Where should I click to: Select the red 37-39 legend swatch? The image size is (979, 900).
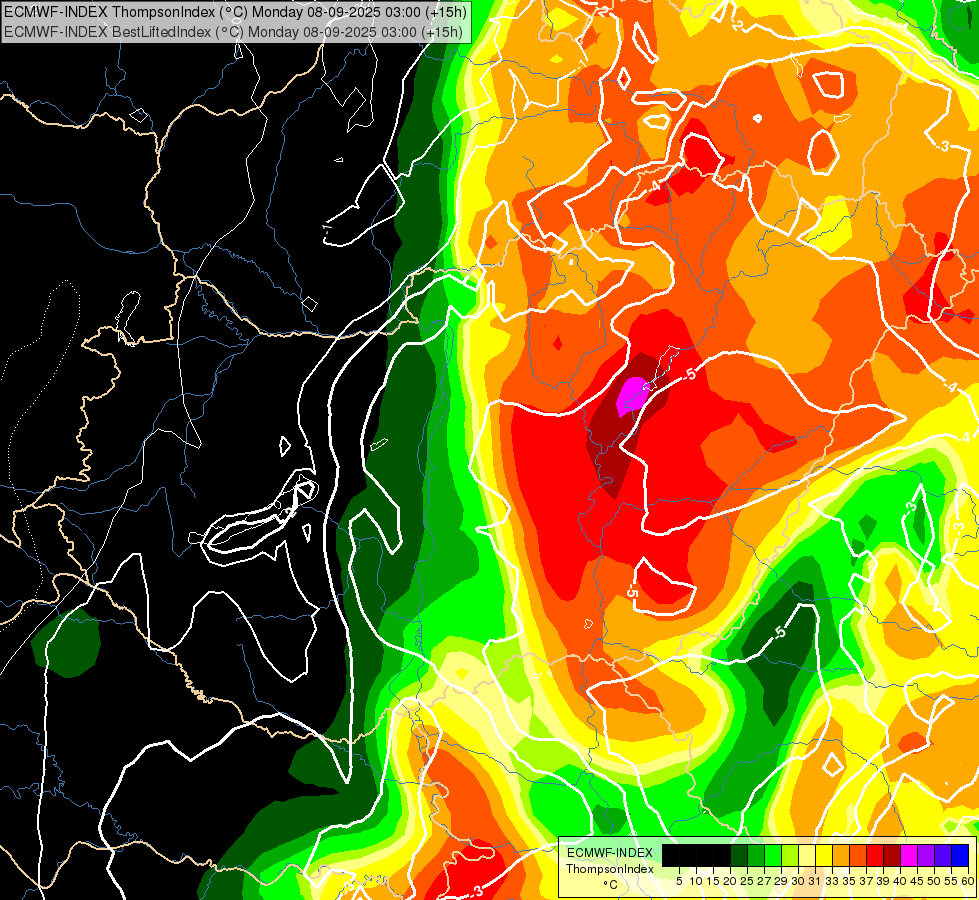[x=875, y=856]
